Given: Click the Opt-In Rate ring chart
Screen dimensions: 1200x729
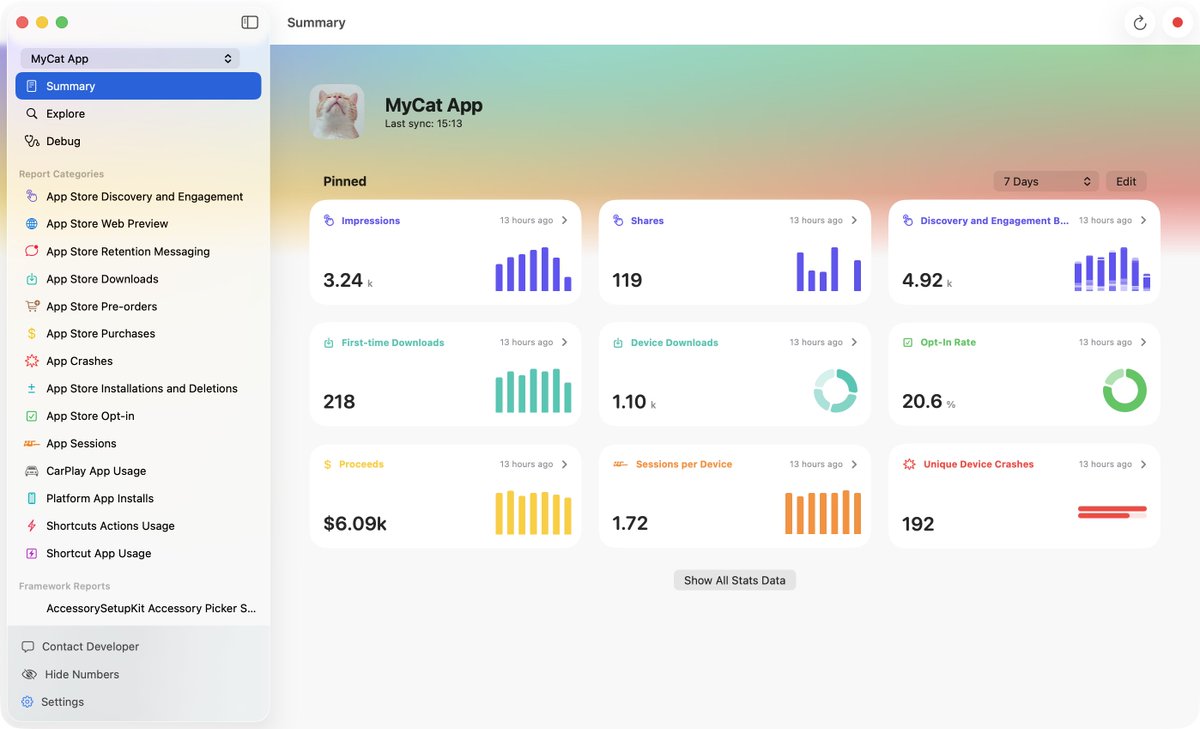Looking at the screenshot, I should point(1125,390).
